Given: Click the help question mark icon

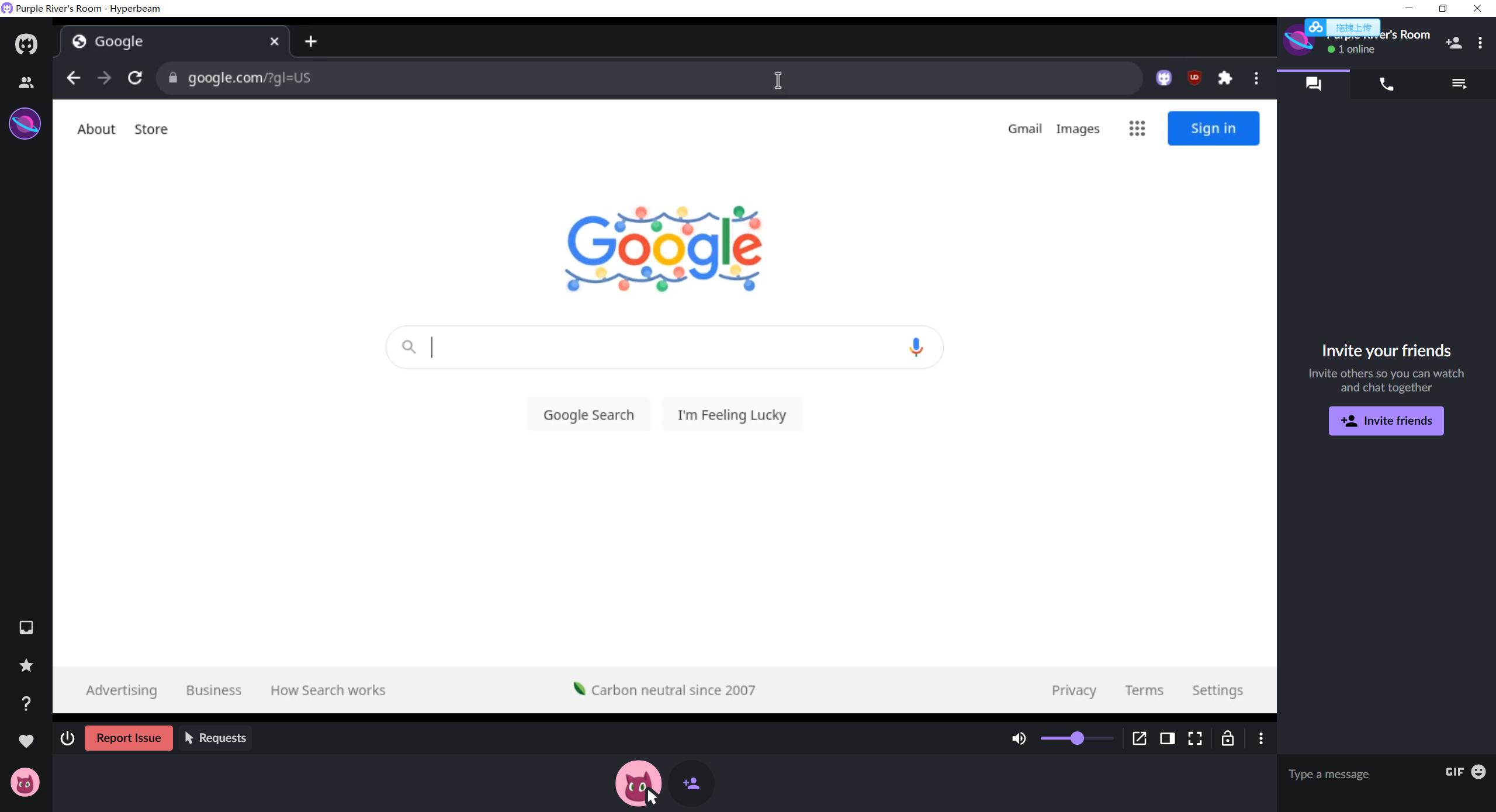Looking at the screenshot, I should pyautogui.click(x=26, y=703).
